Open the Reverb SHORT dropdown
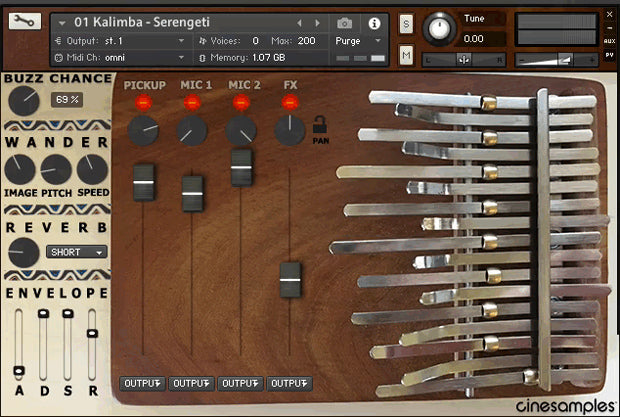This screenshot has height=417, width=620. [77, 252]
